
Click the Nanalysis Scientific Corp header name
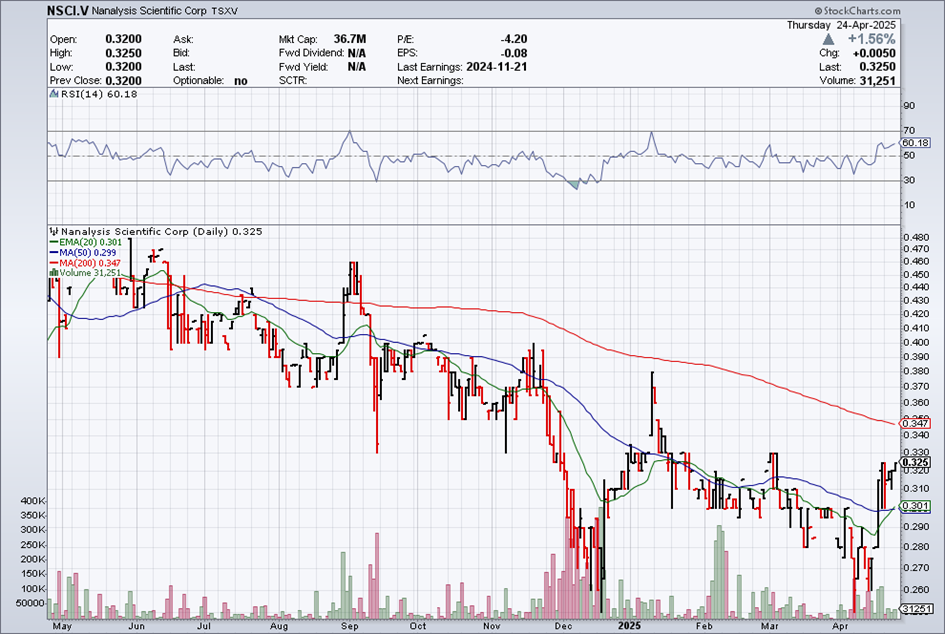tap(149, 11)
